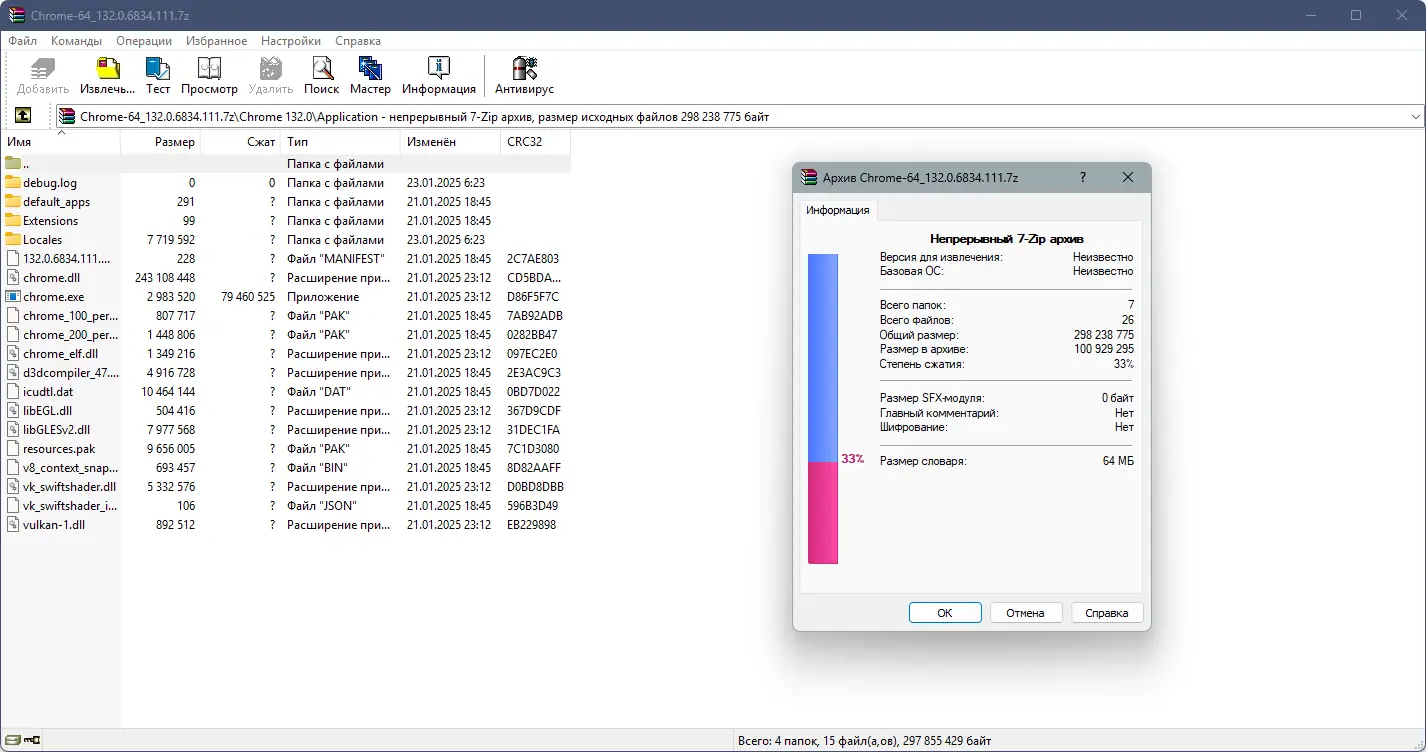Click the drive icon in the status bar
This screenshot has width=1426, height=752.
click(x=14, y=740)
